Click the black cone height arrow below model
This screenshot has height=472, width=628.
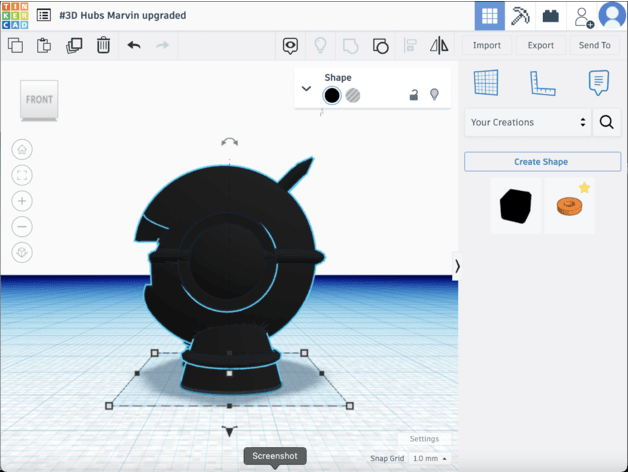pyautogui.click(x=229, y=431)
